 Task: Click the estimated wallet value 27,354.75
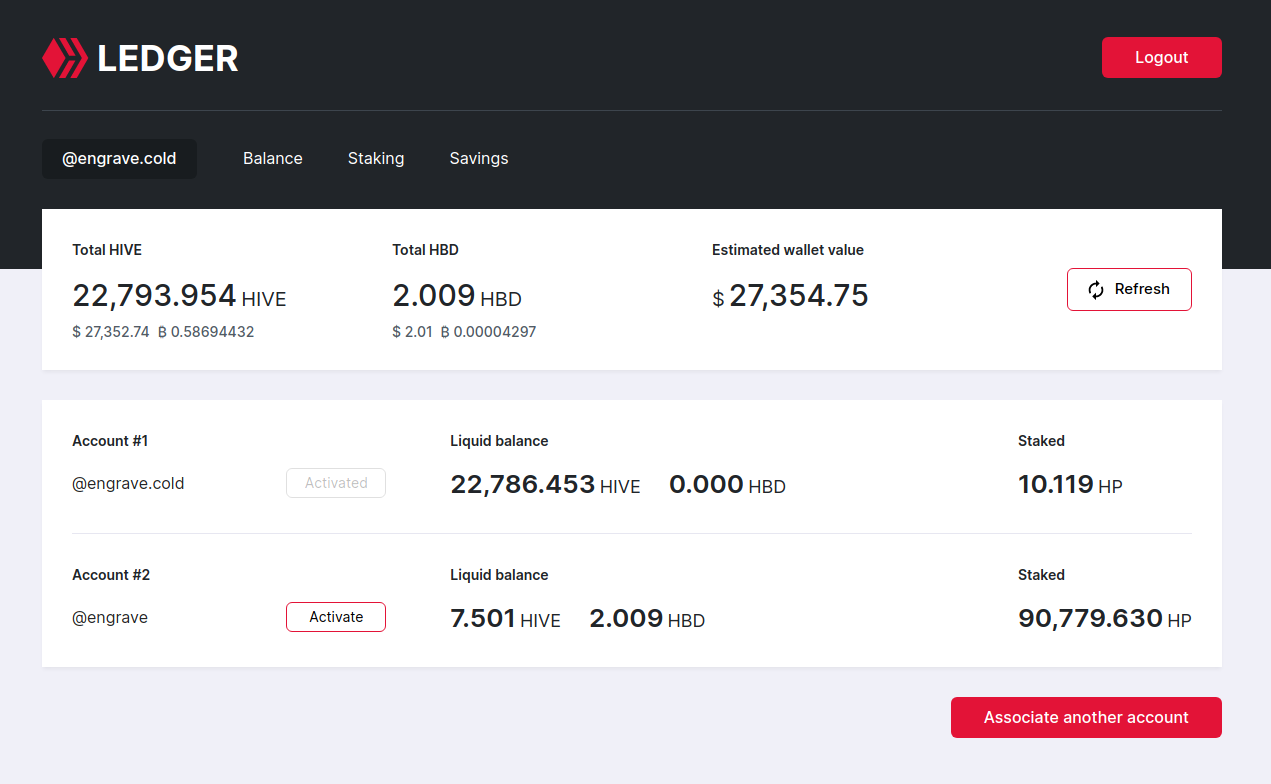[x=799, y=295]
